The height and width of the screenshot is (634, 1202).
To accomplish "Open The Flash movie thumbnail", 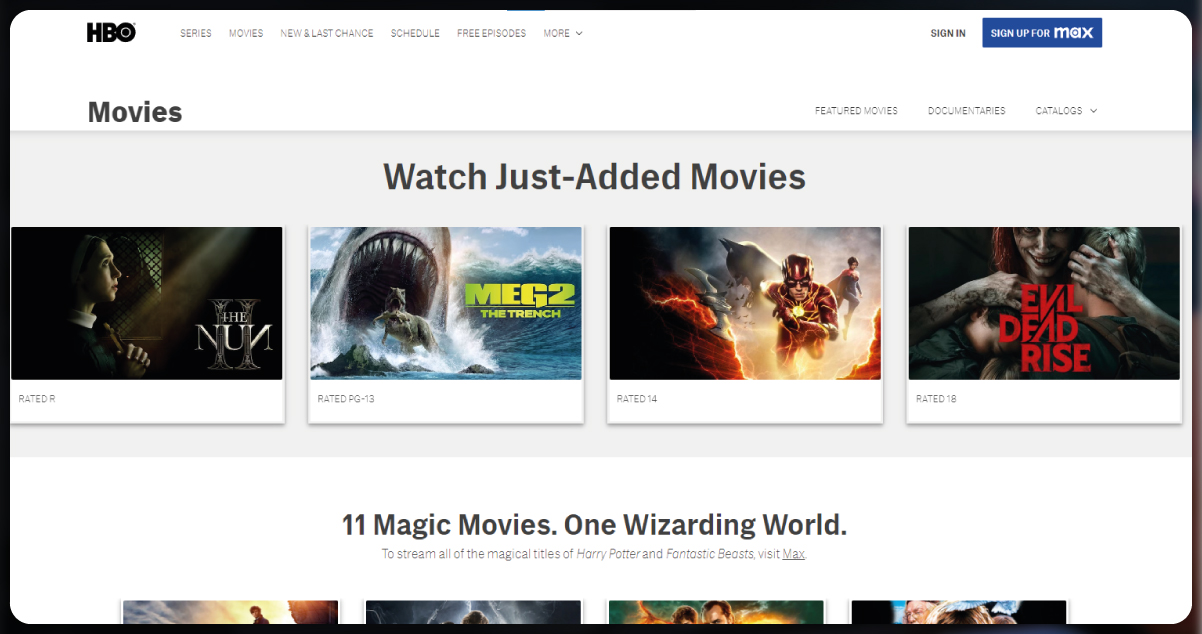I will (x=745, y=303).
